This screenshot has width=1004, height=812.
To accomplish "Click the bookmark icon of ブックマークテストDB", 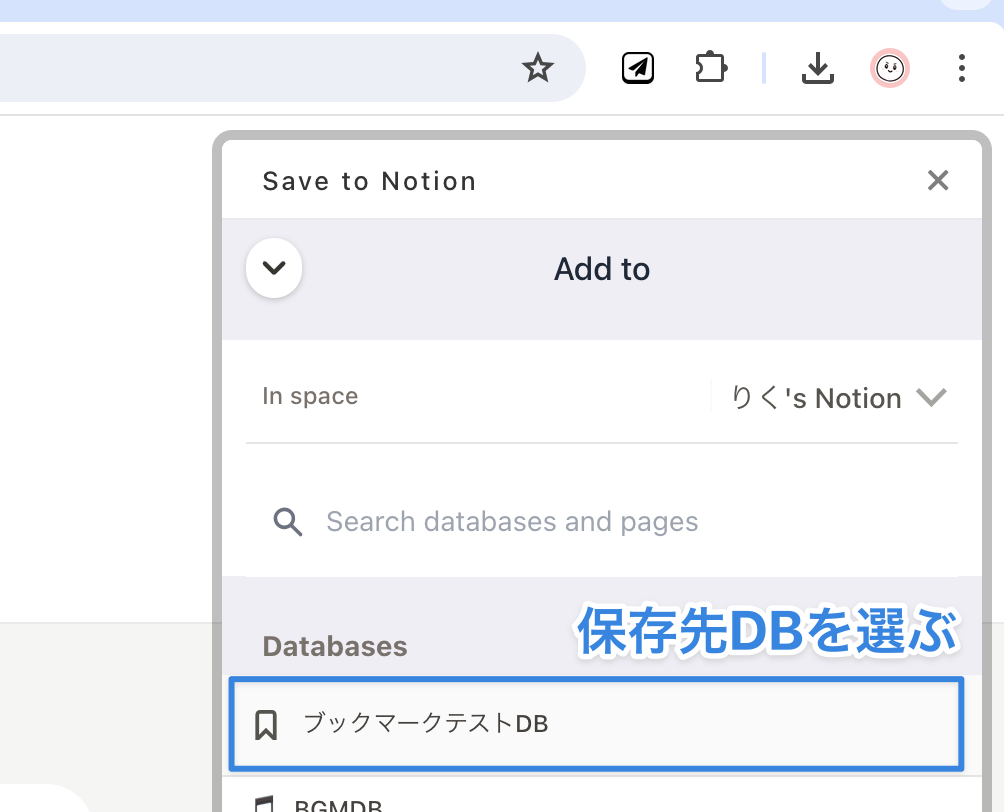I will [266, 725].
